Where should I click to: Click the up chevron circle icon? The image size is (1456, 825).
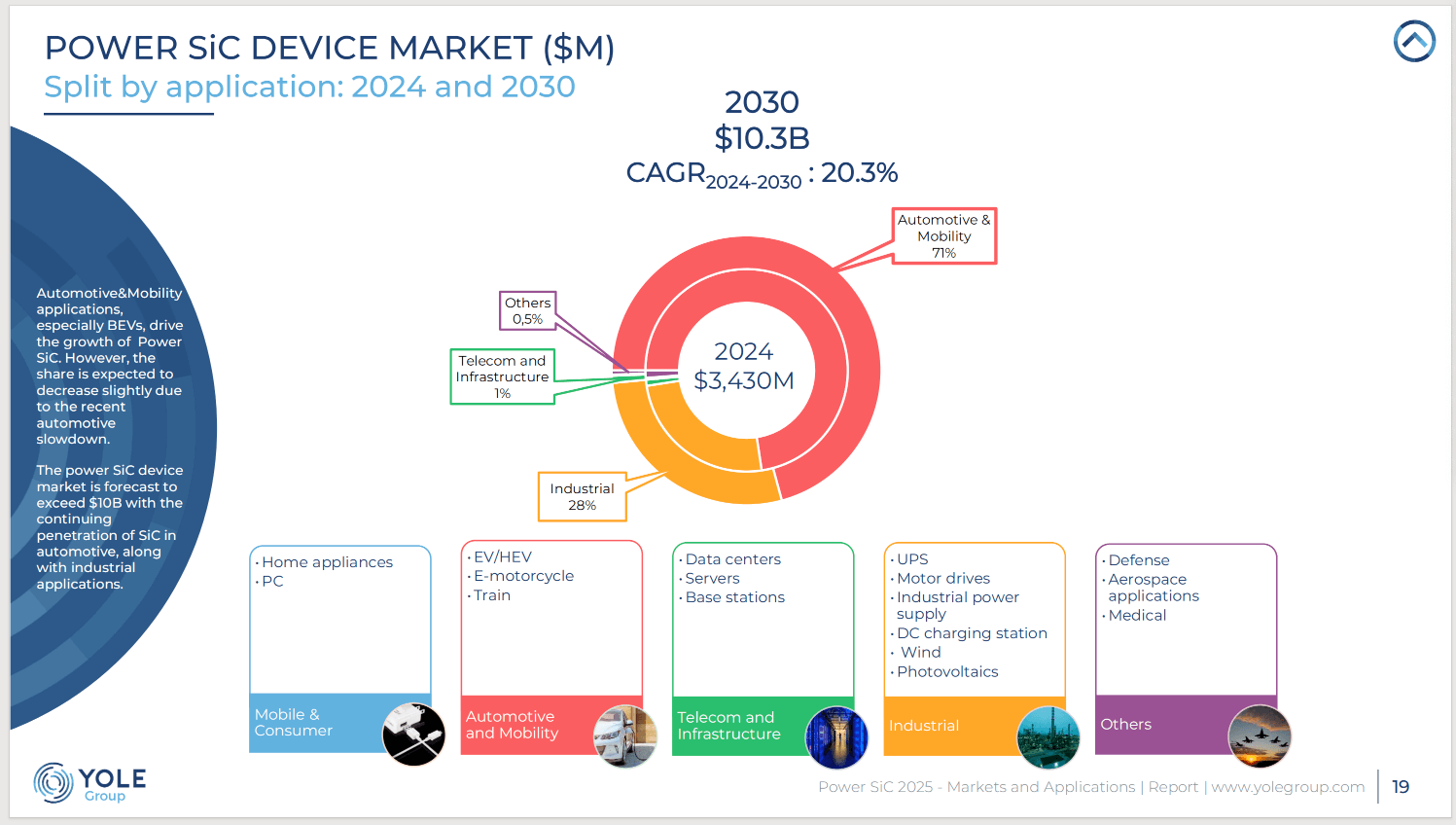1414,41
